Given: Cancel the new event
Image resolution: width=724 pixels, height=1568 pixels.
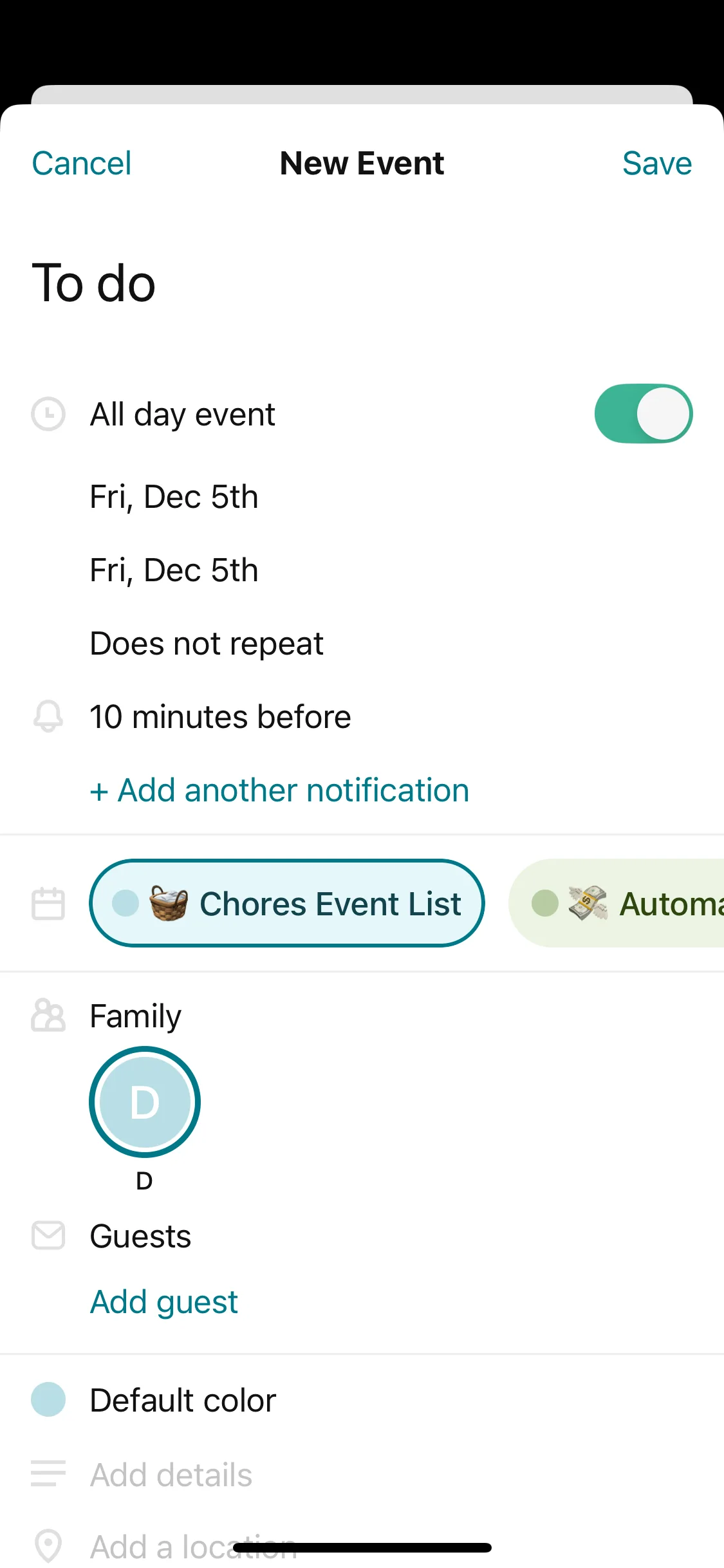Looking at the screenshot, I should point(82,163).
